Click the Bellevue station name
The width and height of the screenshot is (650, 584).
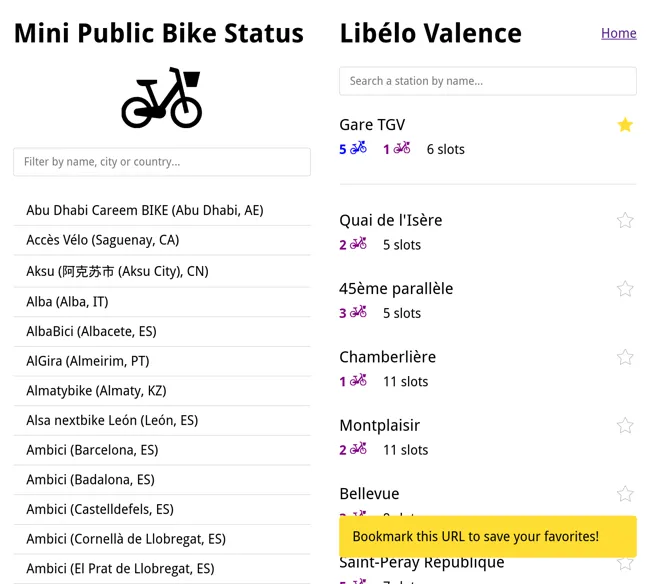pyautogui.click(x=369, y=494)
